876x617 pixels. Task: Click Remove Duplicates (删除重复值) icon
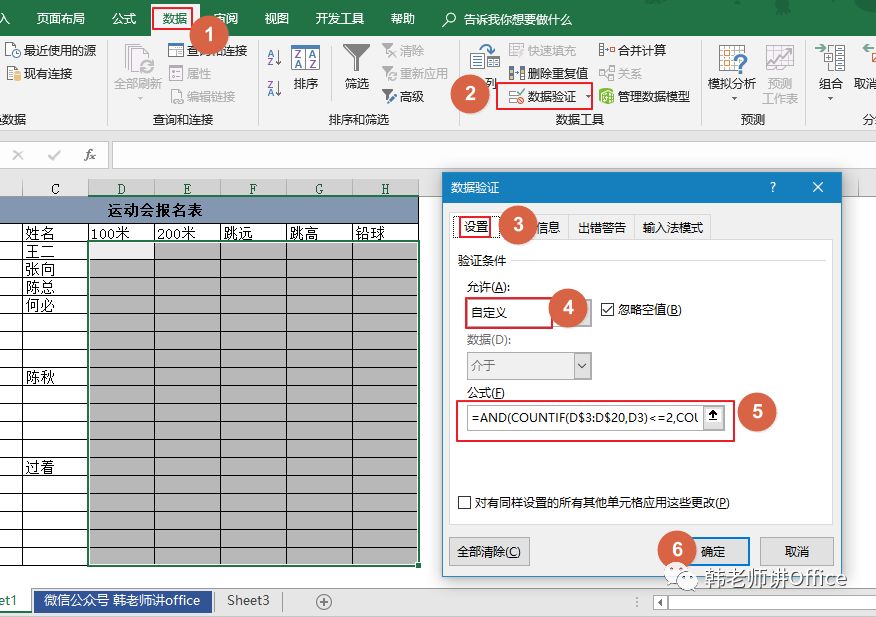click(x=516, y=73)
